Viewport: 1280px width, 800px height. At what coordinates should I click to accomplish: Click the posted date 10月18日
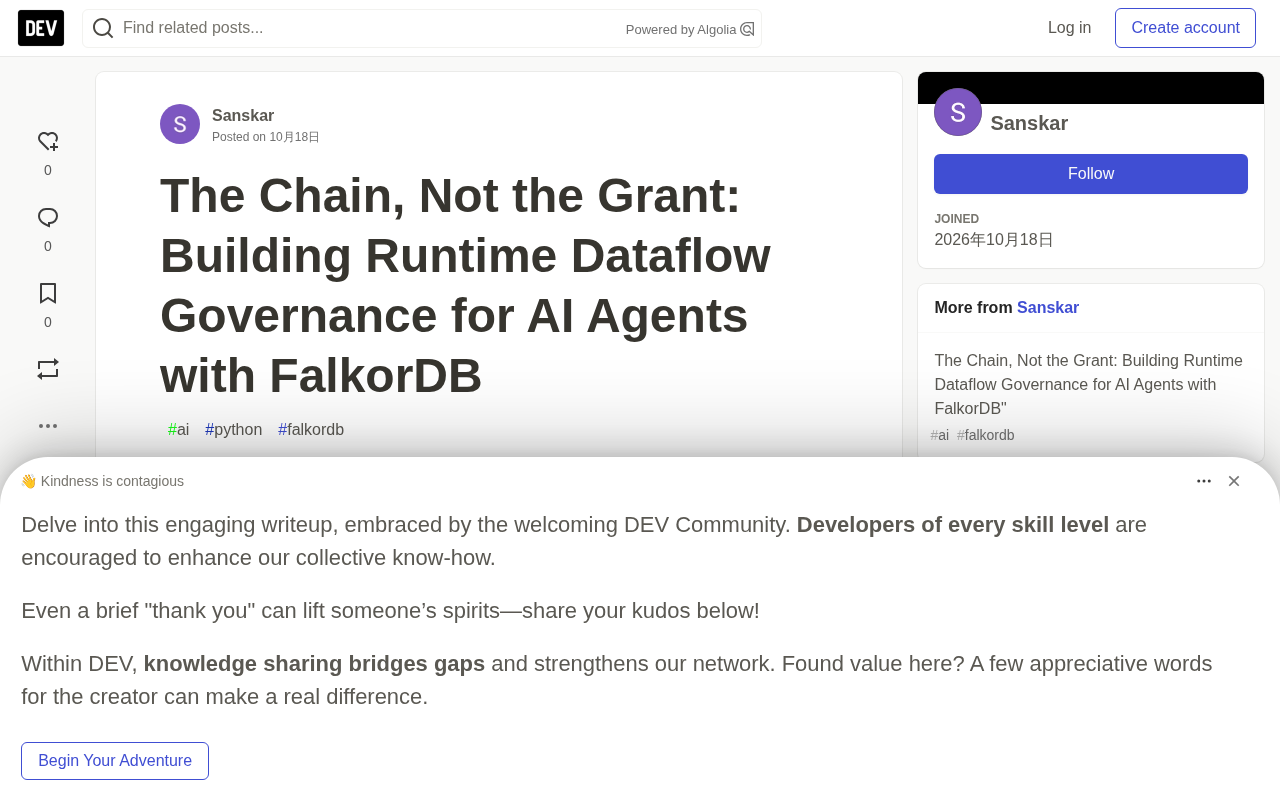[294, 137]
